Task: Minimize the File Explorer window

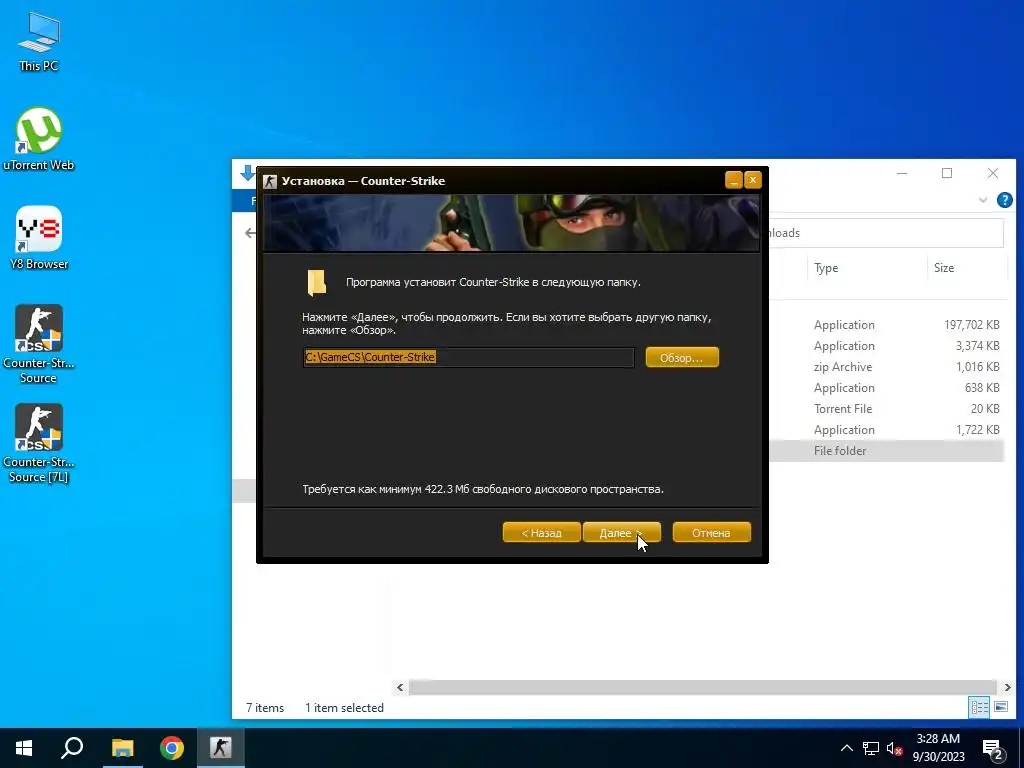Action: [x=902, y=173]
